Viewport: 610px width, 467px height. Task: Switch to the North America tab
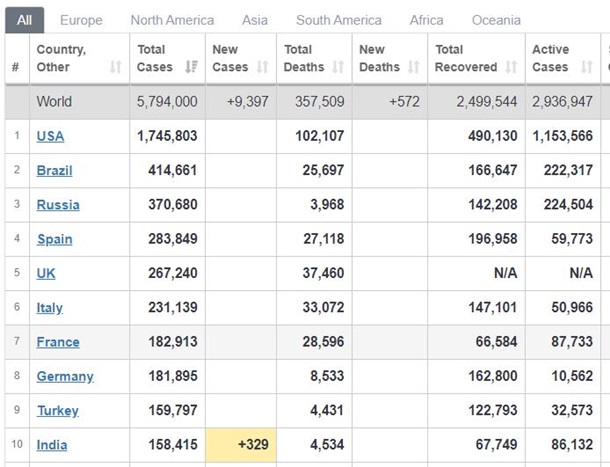(172, 20)
